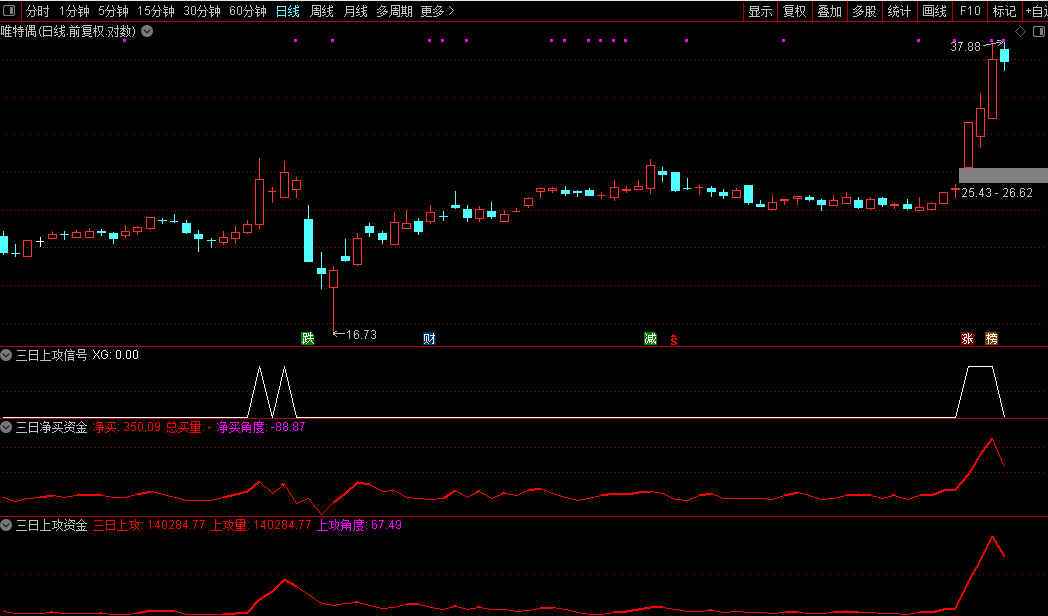Expand the 三日上攻信号 indicator menu
Viewport: 1048px width, 616px height.
click(6, 355)
